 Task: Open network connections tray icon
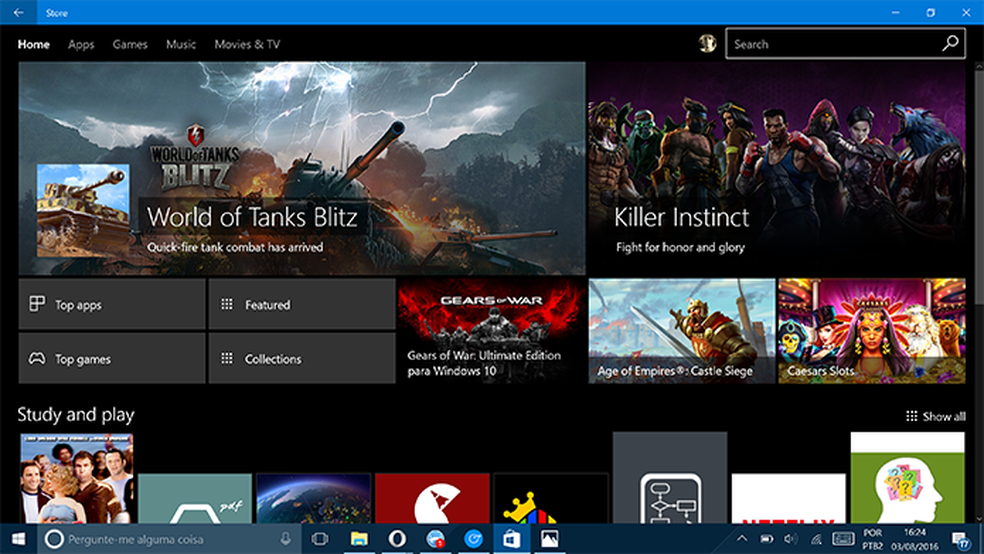tap(816, 538)
